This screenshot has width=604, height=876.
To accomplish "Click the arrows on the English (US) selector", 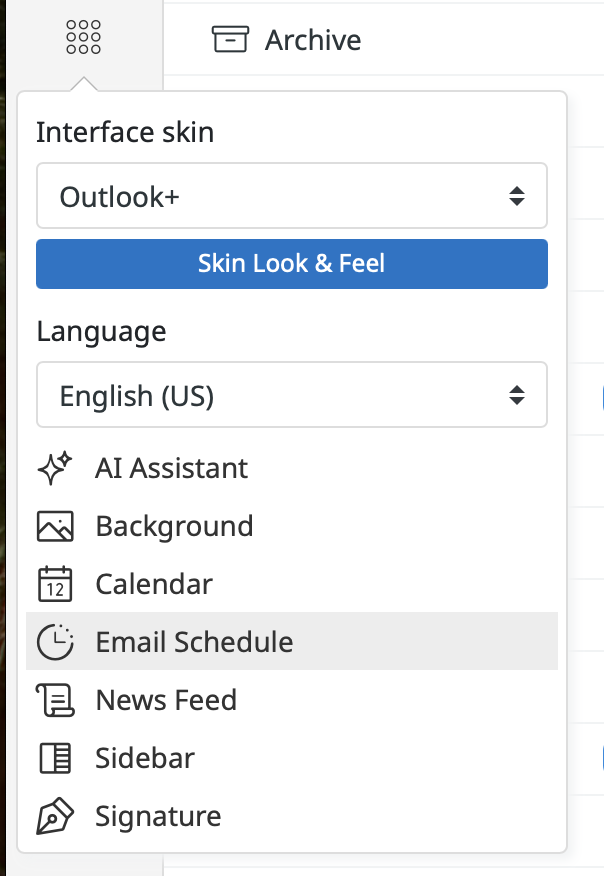I will pos(516,396).
